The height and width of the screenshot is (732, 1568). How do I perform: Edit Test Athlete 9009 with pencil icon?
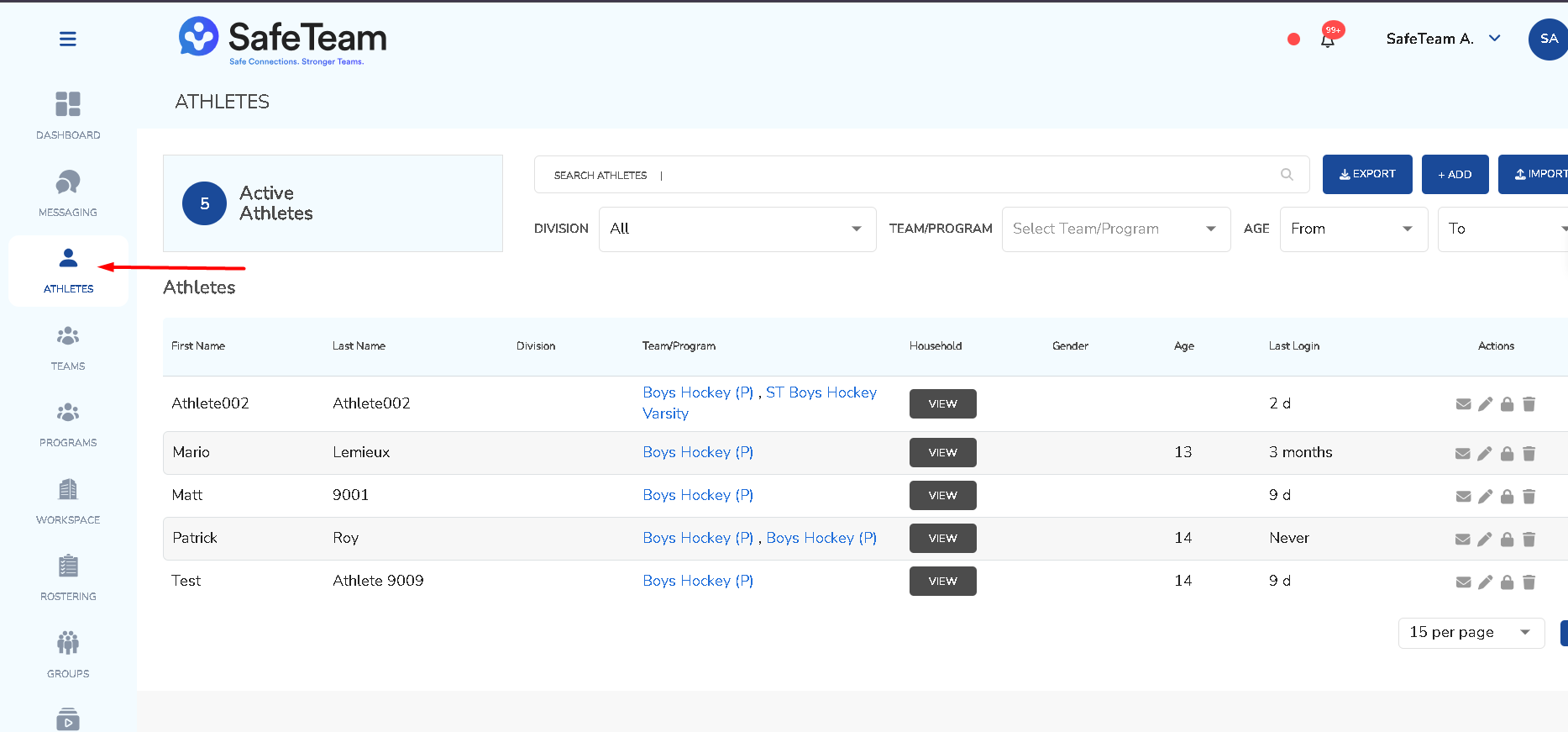point(1485,582)
